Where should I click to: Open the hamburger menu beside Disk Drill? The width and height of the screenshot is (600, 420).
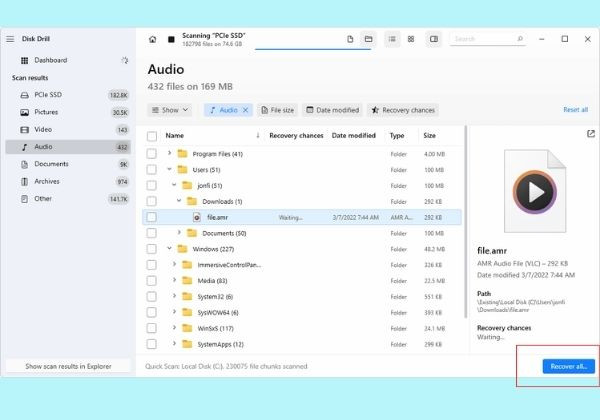(10, 39)
